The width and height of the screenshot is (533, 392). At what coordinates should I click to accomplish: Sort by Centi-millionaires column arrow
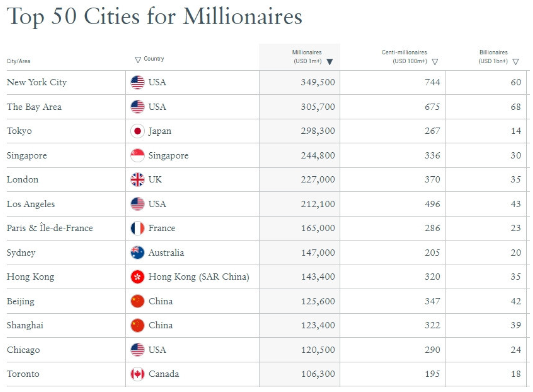435,62
